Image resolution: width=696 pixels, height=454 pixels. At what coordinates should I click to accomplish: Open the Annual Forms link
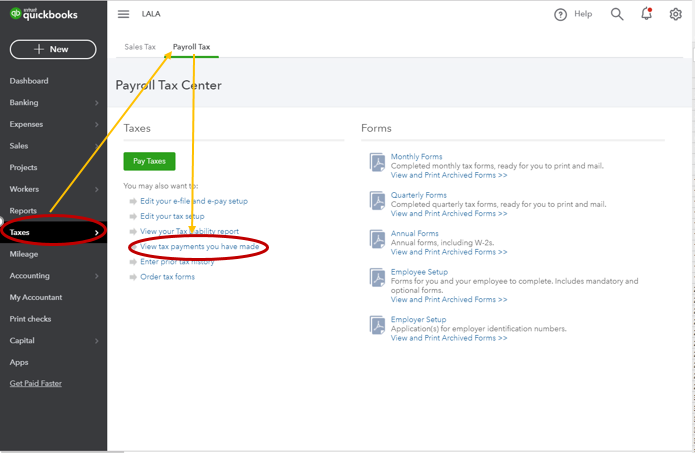(x=415, y=233)
